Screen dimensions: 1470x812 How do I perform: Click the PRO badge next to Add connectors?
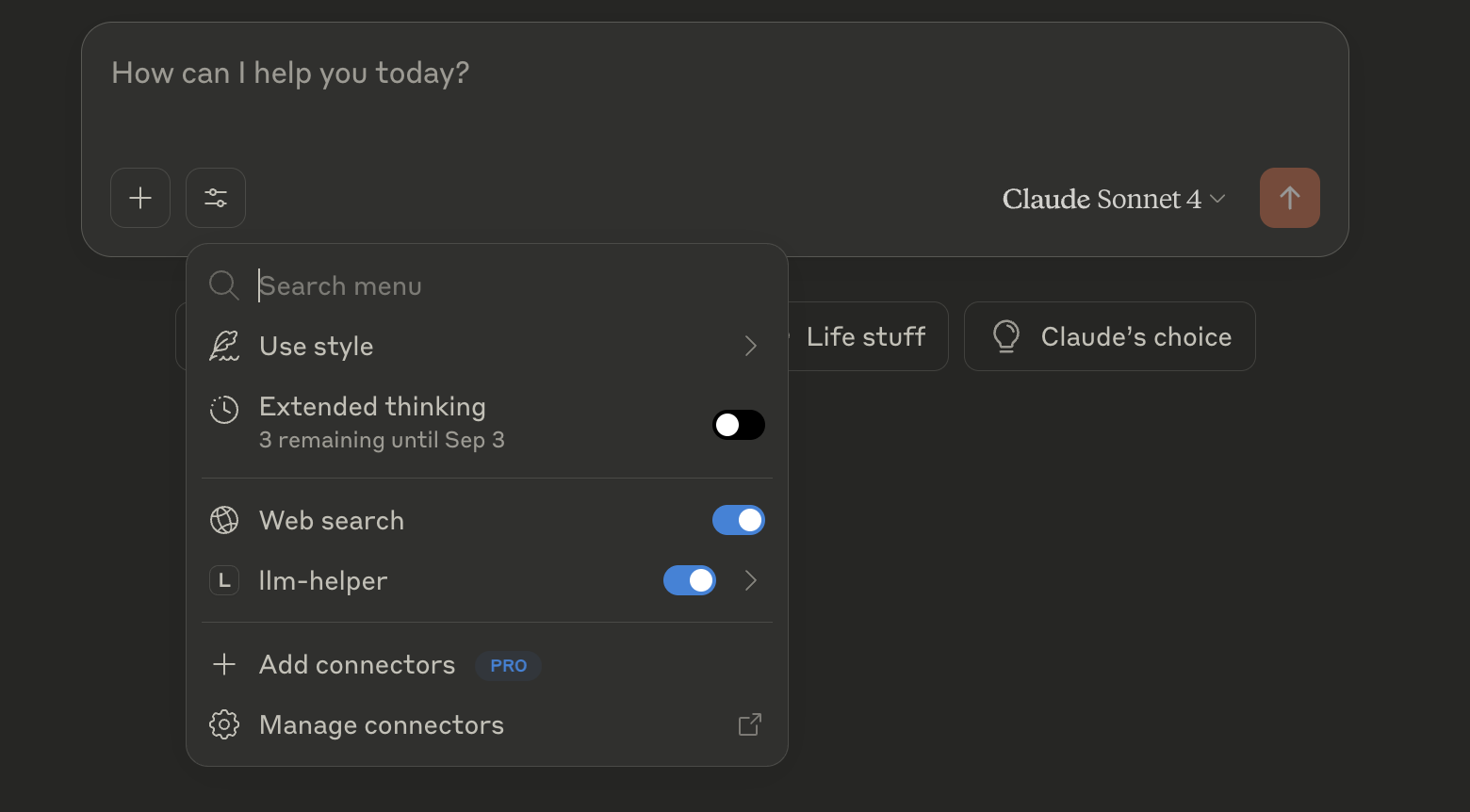tap(509, 665)
